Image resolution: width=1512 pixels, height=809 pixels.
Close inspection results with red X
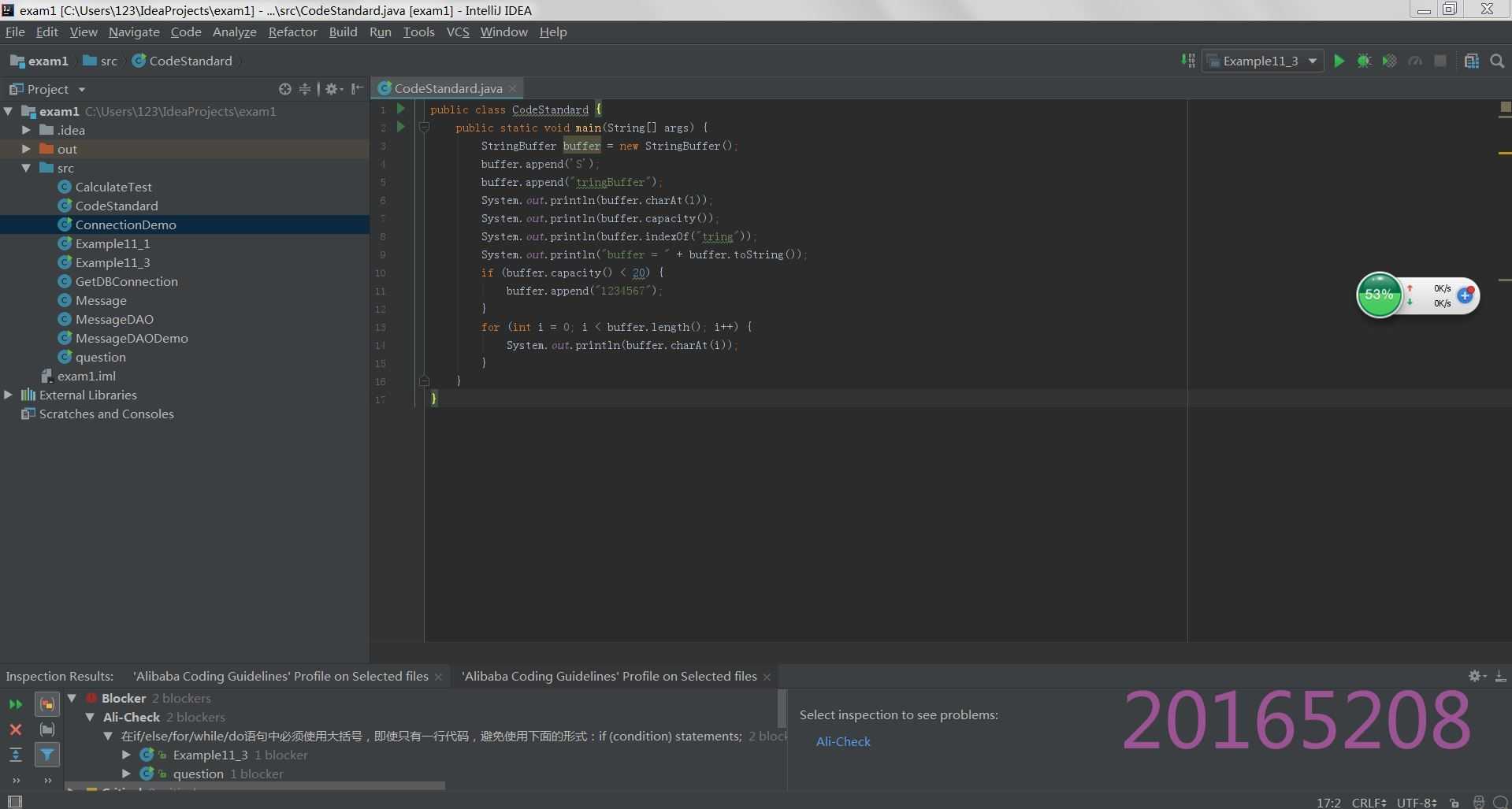(x=15, y=729)
